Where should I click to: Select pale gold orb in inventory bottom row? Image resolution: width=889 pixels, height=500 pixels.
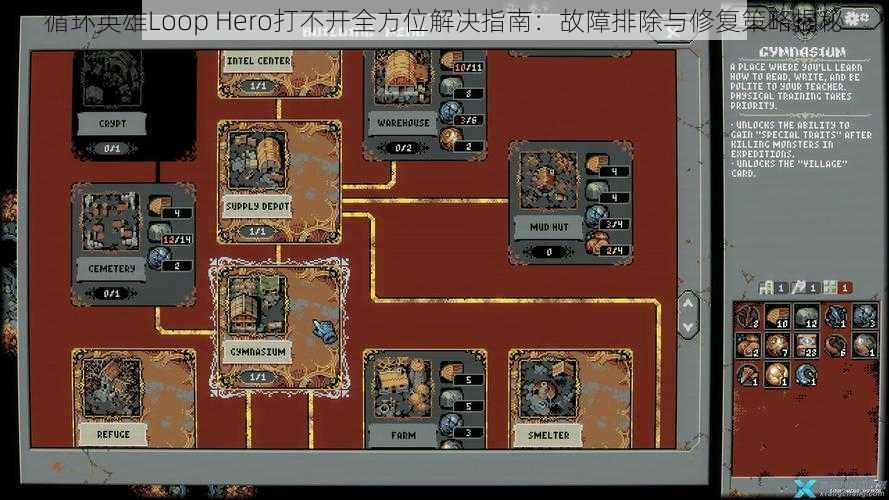[x=777, y=374]
